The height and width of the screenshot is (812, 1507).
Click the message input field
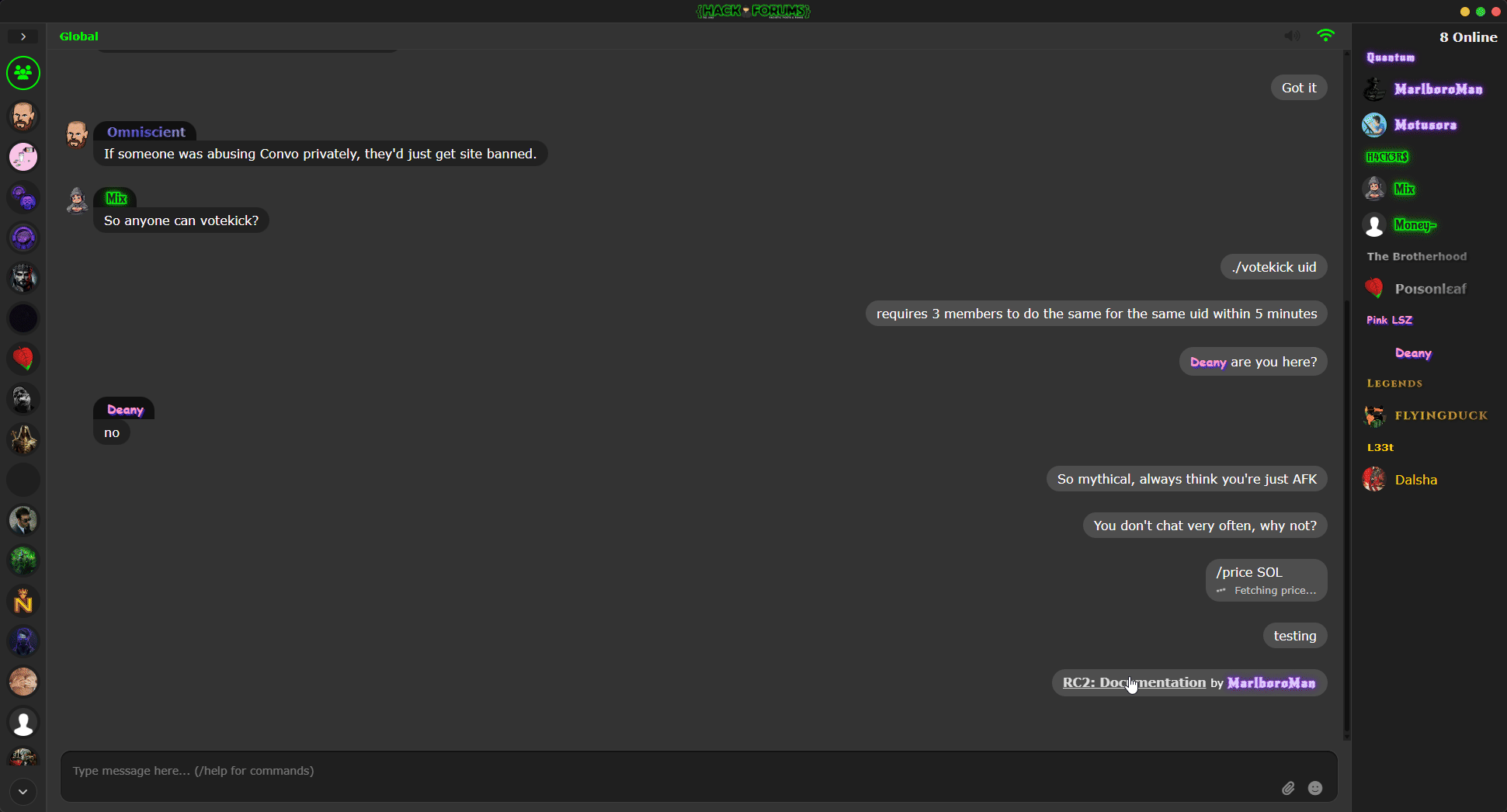(x=699, y=776)
